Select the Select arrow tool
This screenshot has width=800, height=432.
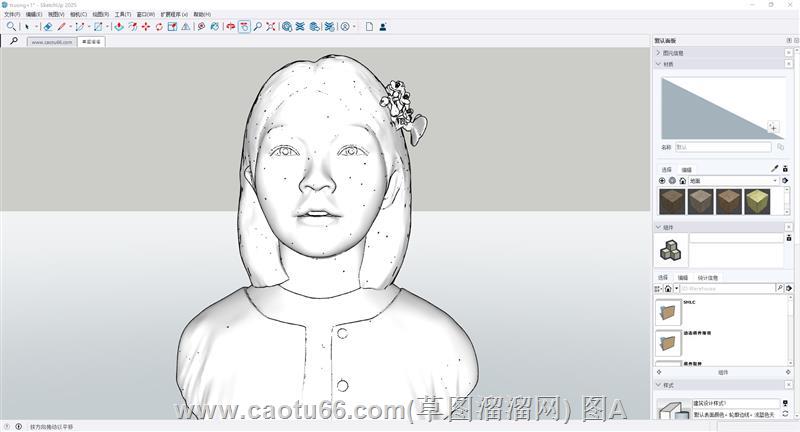[x=27, y=27]
